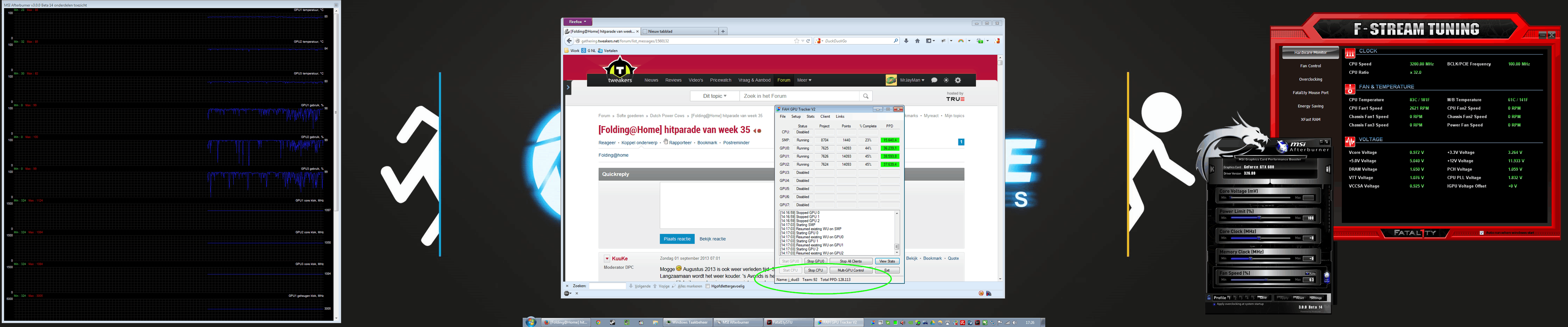The width and height of the screenshot is (1568, 327).
Task: Click the forum search magnifier button
Action: 866,96
